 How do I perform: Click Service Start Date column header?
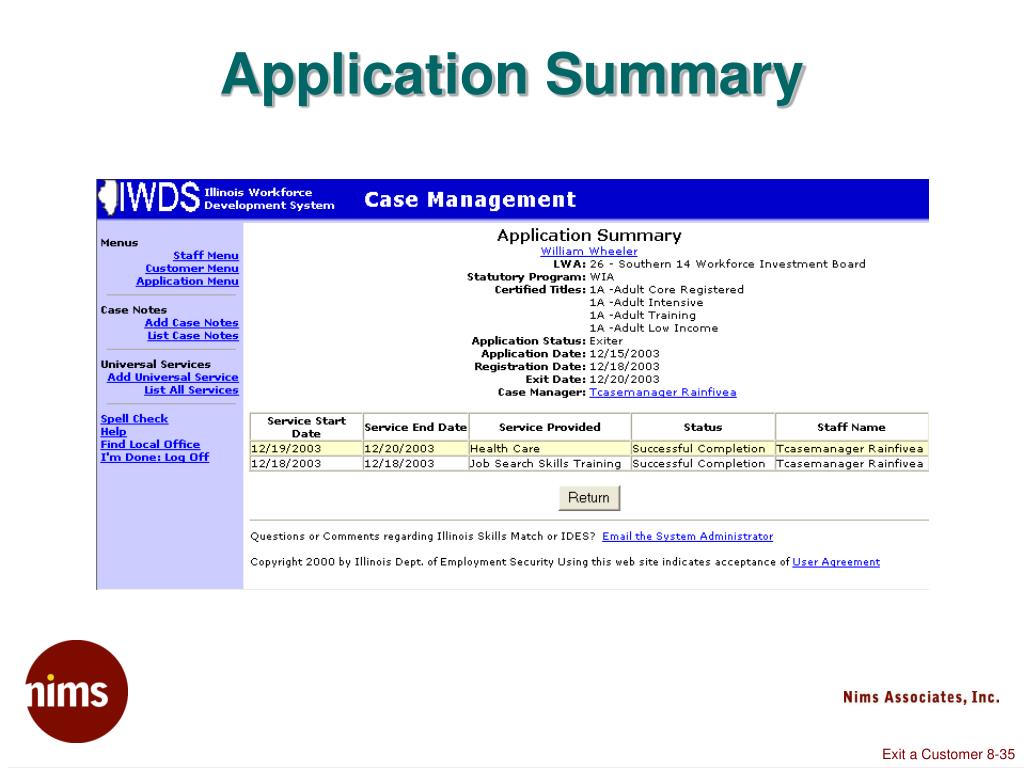coord(306,427)
